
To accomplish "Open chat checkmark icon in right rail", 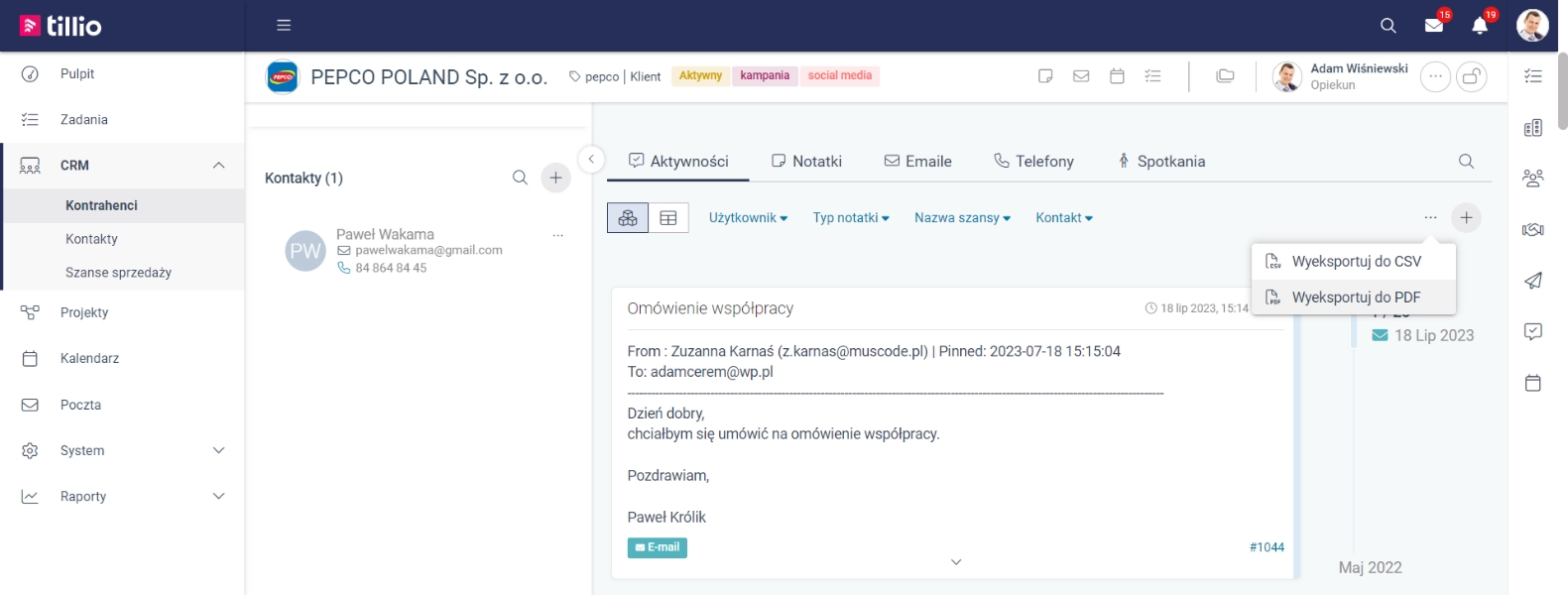I will 1533,332.
